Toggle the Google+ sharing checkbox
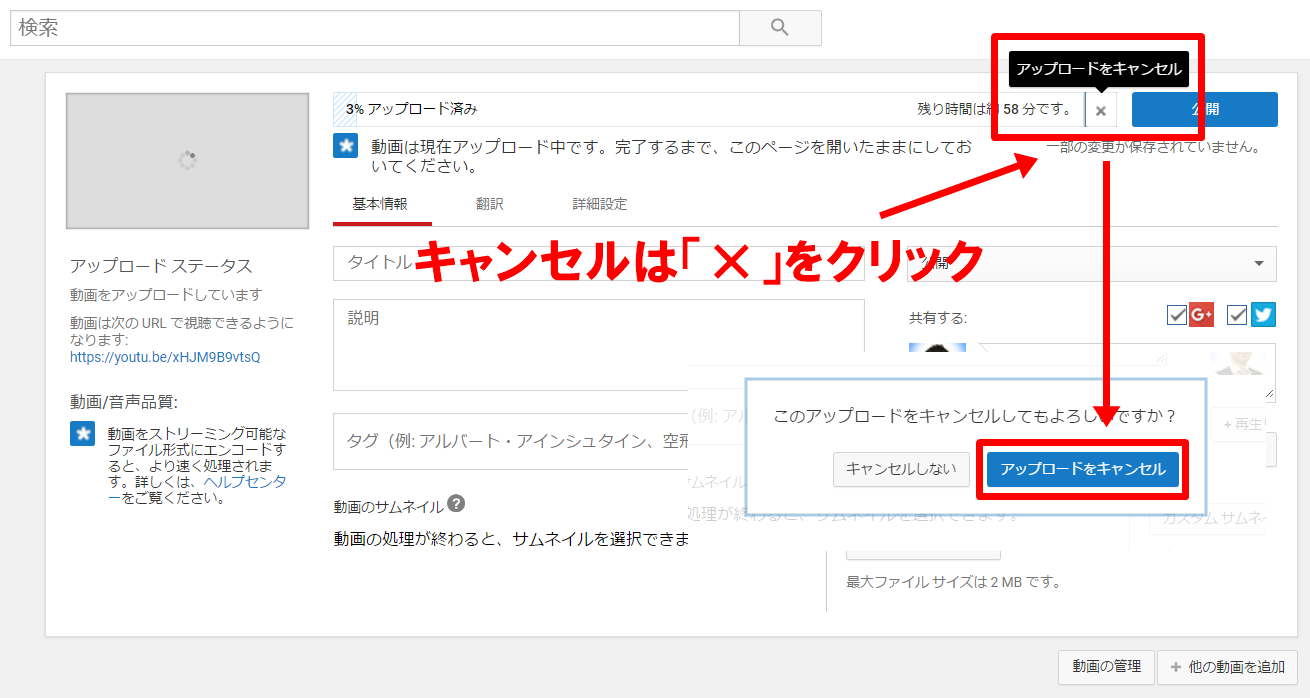 tap(1177, 315)
